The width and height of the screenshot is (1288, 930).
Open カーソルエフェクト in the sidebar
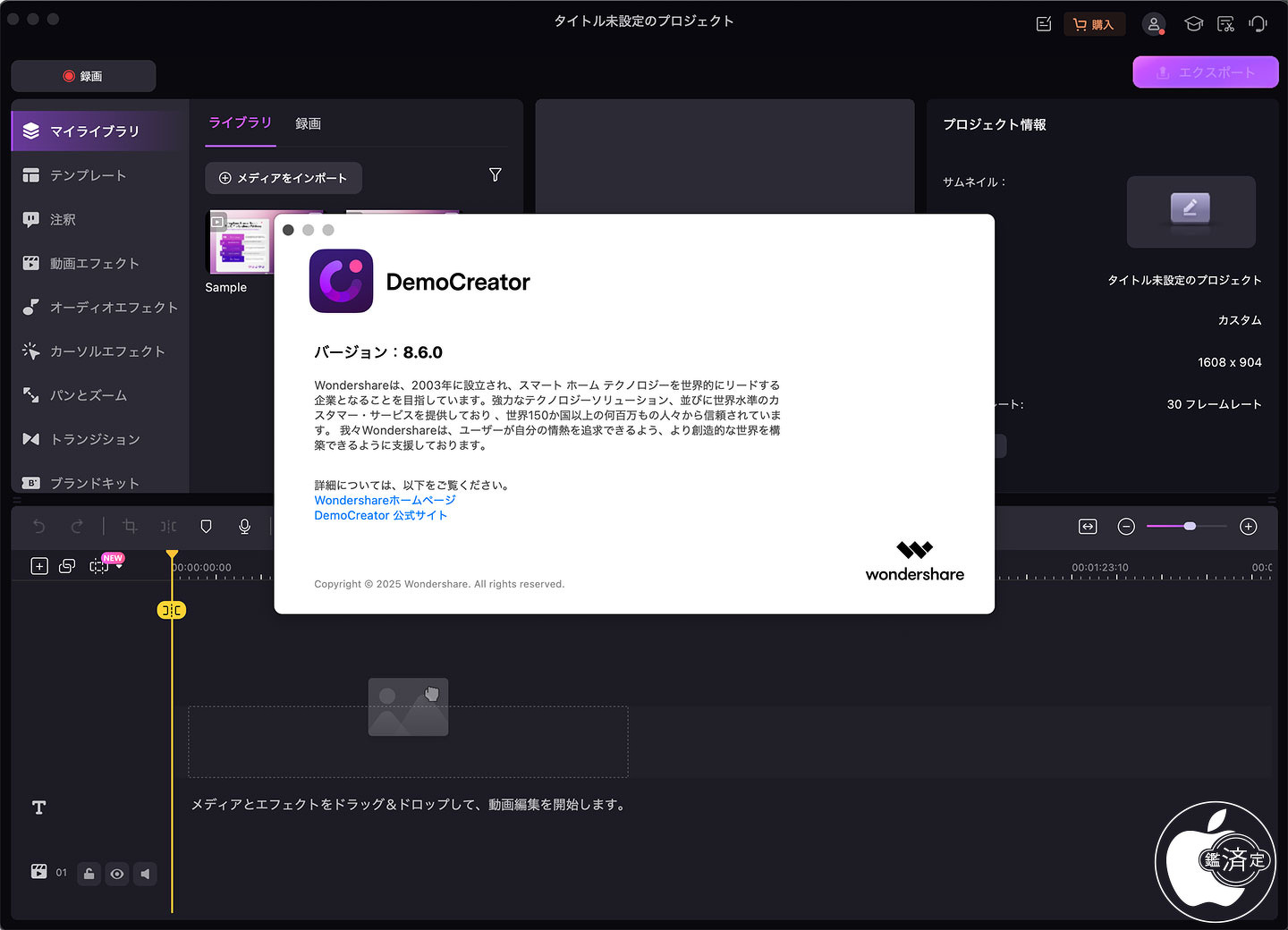(x=100, y=351)
